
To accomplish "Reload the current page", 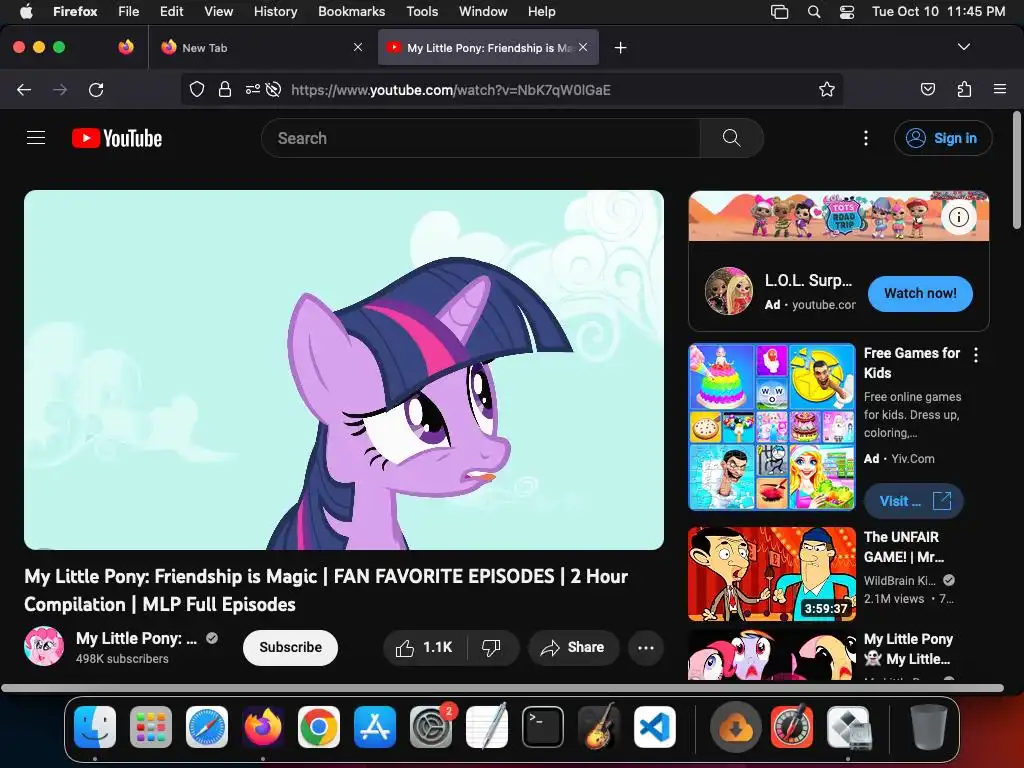I will [96, 89].
